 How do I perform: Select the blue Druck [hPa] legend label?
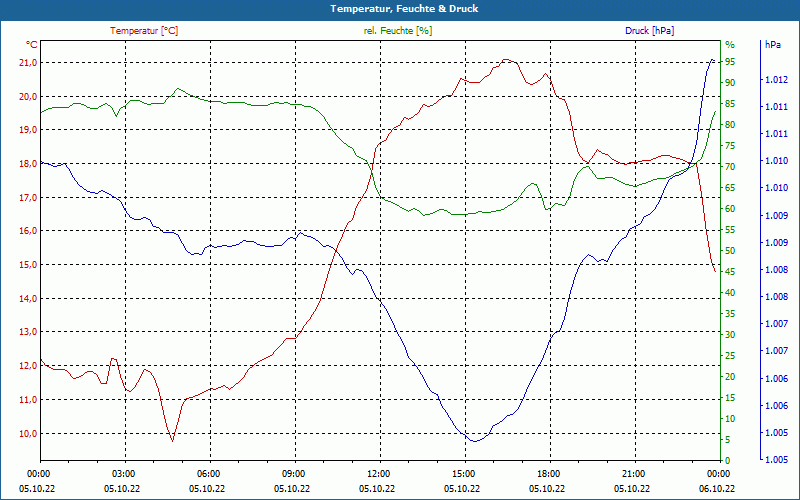649,31
